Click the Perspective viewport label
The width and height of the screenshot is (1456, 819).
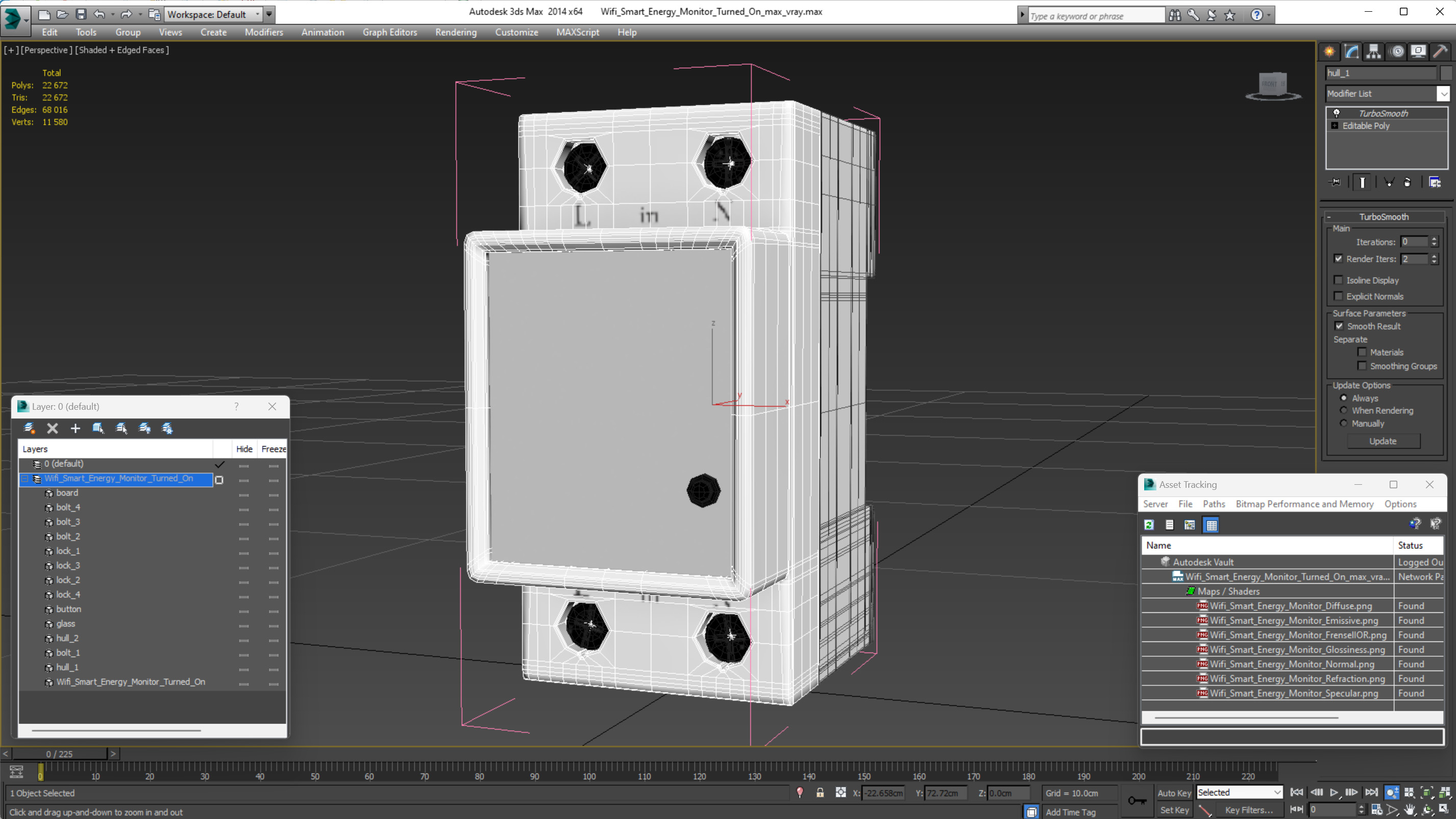coord(46,51)
